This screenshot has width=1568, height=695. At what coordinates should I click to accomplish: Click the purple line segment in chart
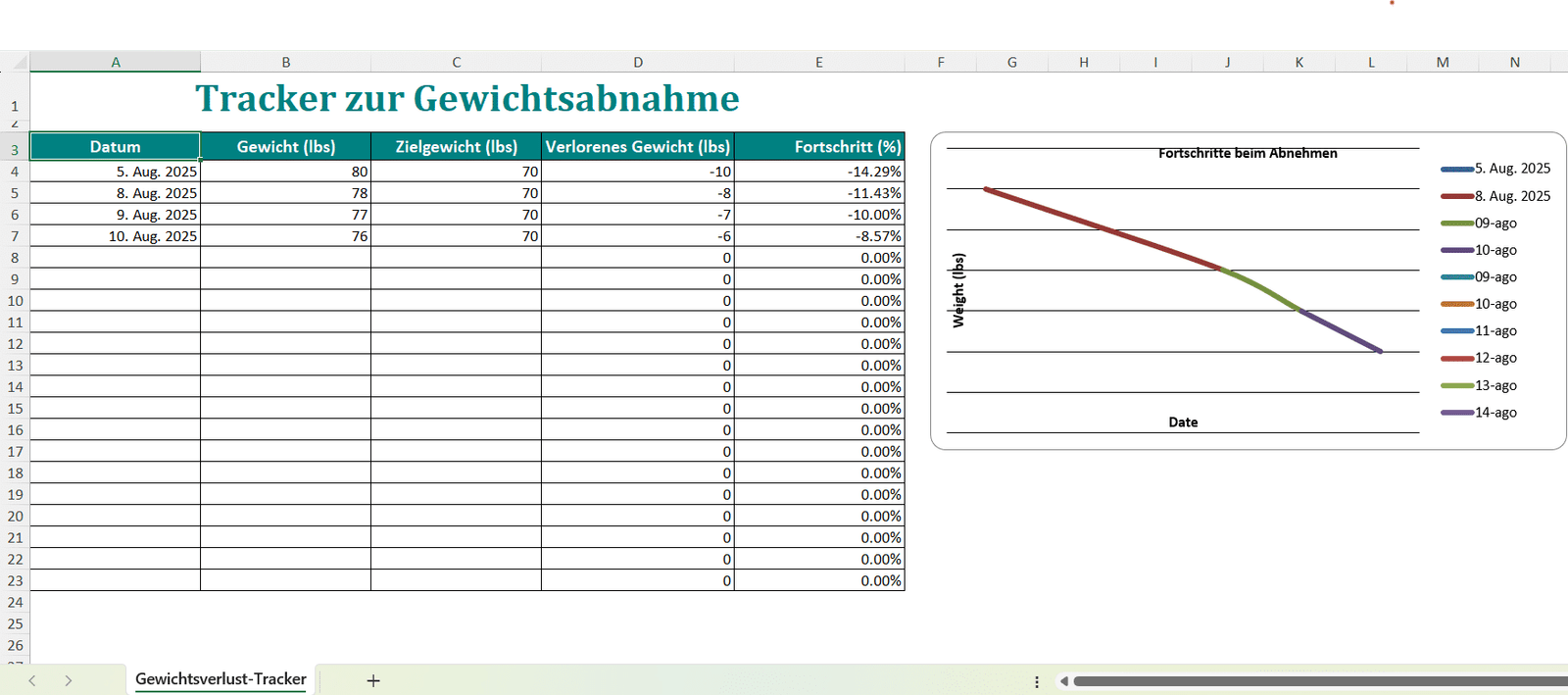(x=1341, y=331)
